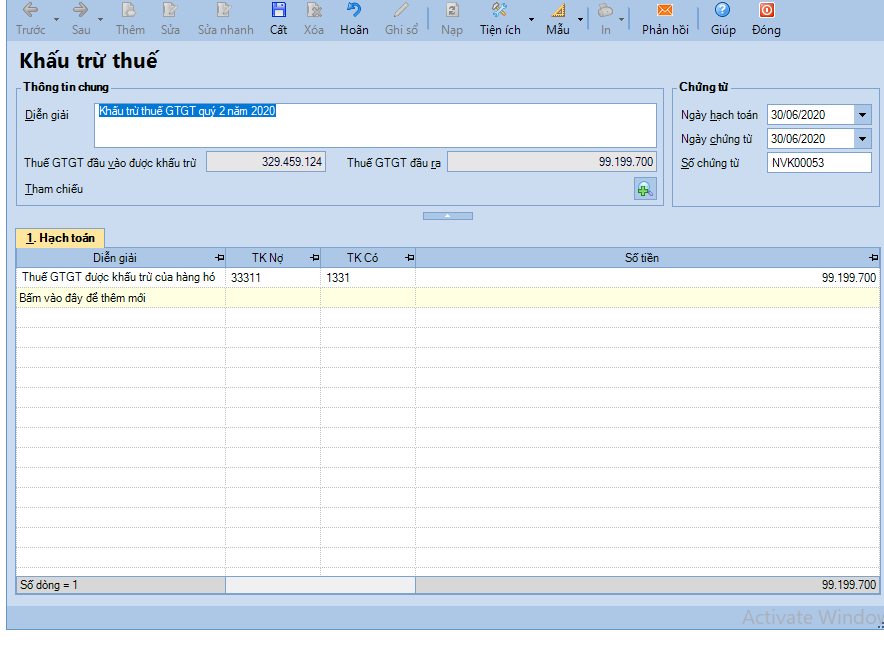Click the Mẫu template icon

click(x=558, y=10)
